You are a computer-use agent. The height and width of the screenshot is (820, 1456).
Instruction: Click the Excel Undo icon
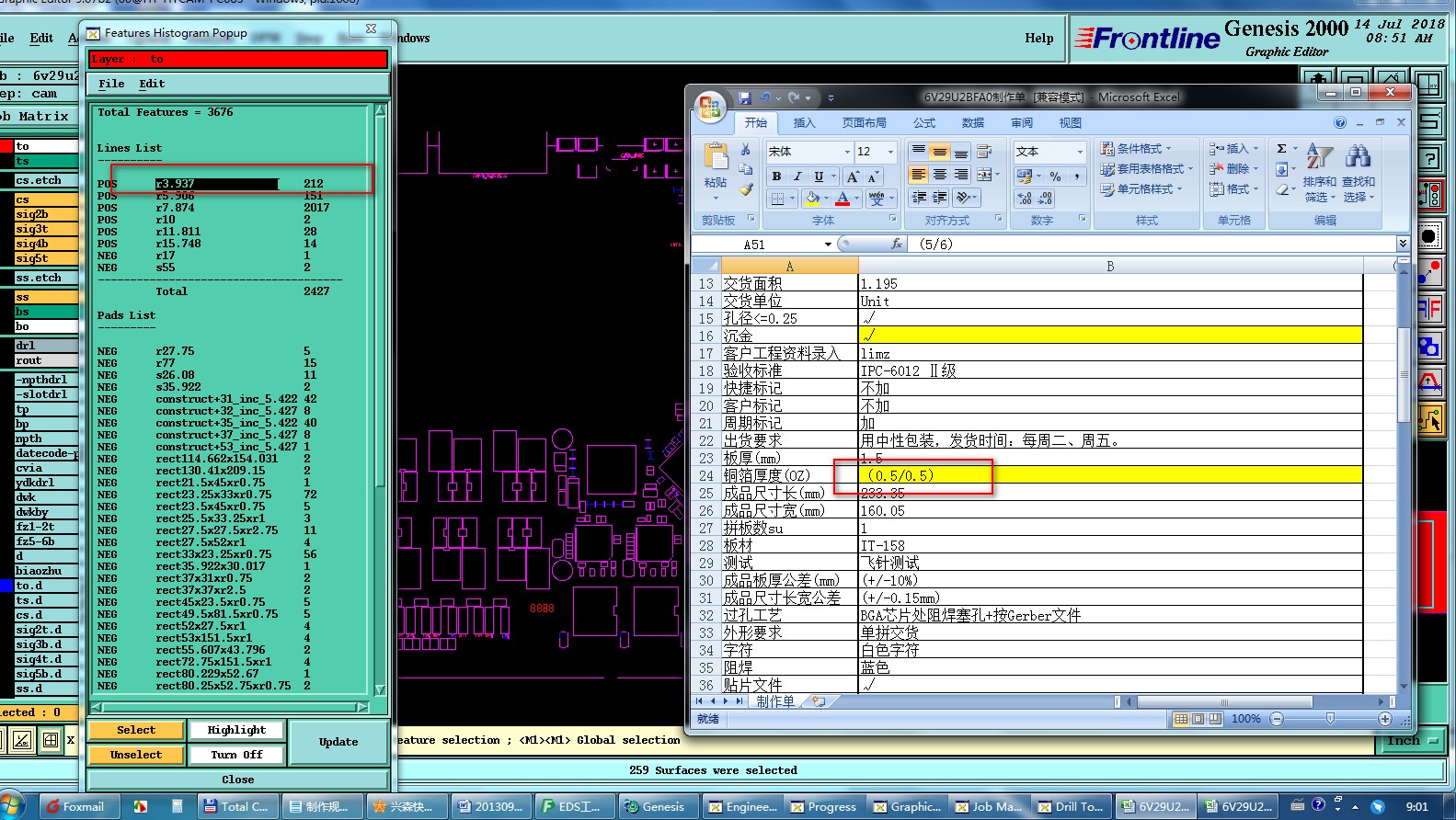coord(765,97)
